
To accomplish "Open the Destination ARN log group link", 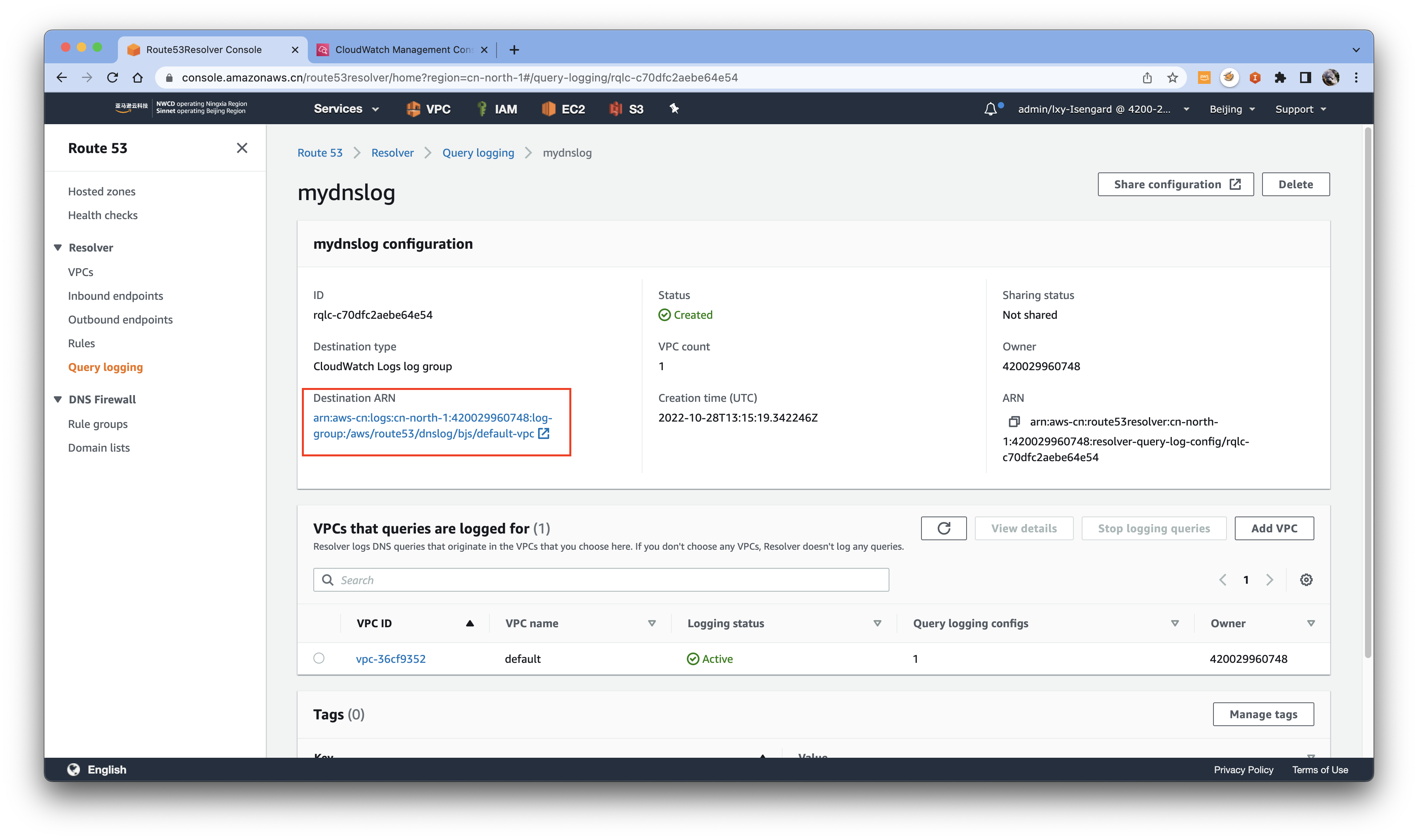I will [432, 425].
